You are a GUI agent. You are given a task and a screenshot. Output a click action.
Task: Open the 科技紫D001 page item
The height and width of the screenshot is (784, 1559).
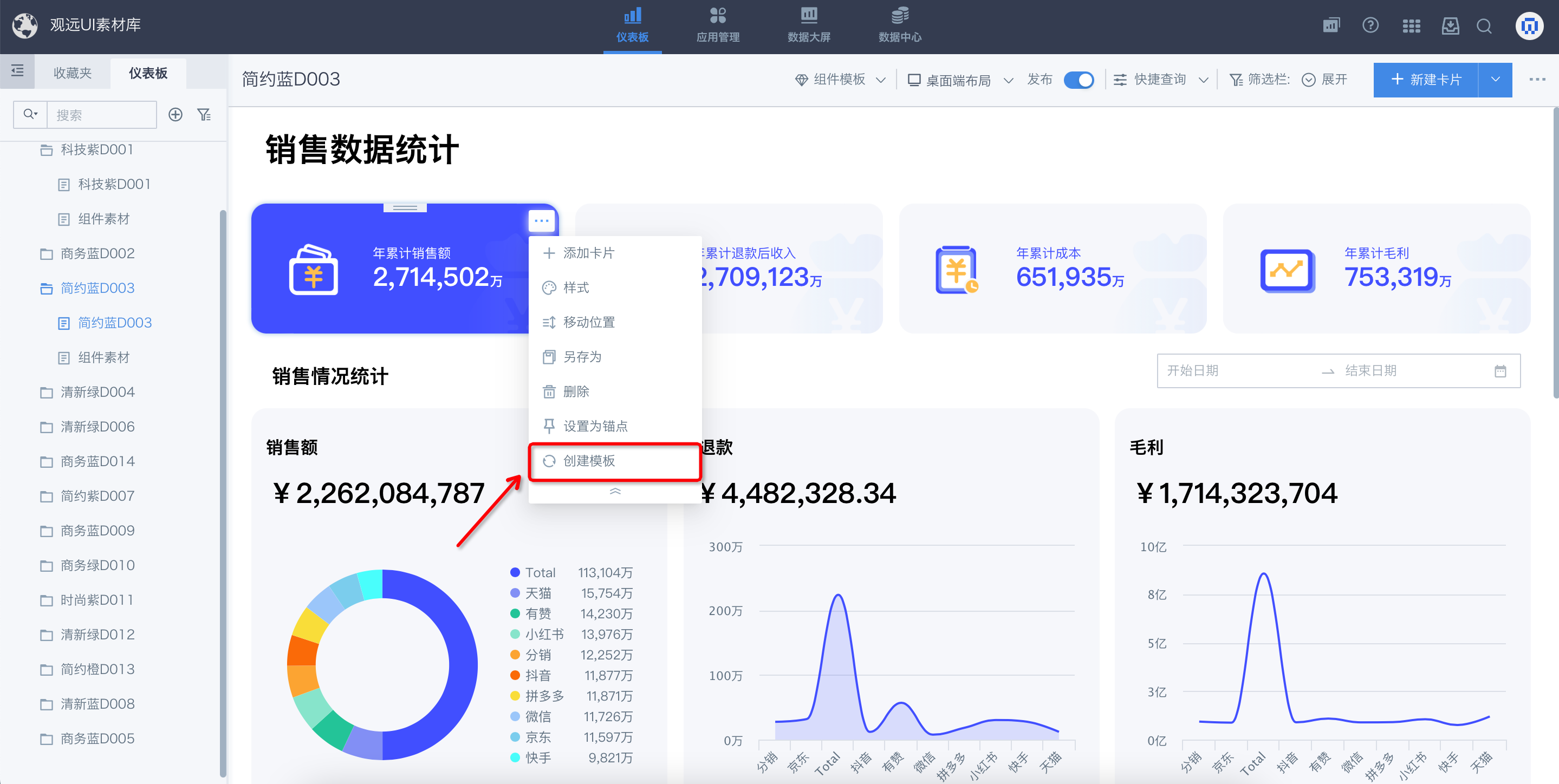104,184
